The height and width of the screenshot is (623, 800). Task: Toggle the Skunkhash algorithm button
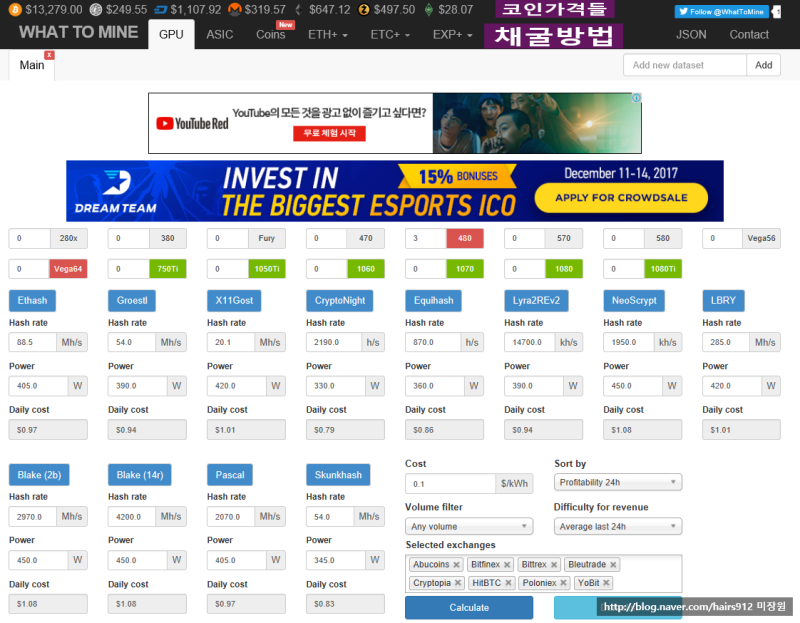338,475
